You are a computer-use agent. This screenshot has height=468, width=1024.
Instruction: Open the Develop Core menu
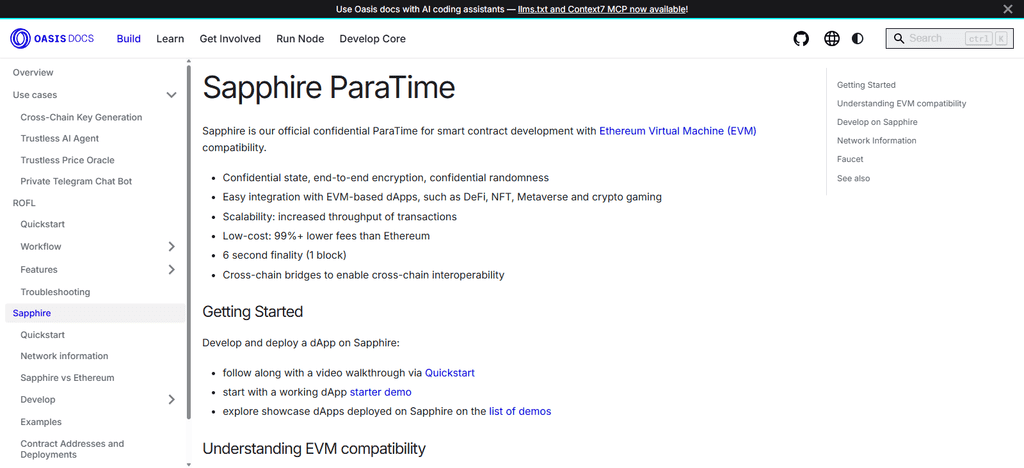(x=372, y=39)
